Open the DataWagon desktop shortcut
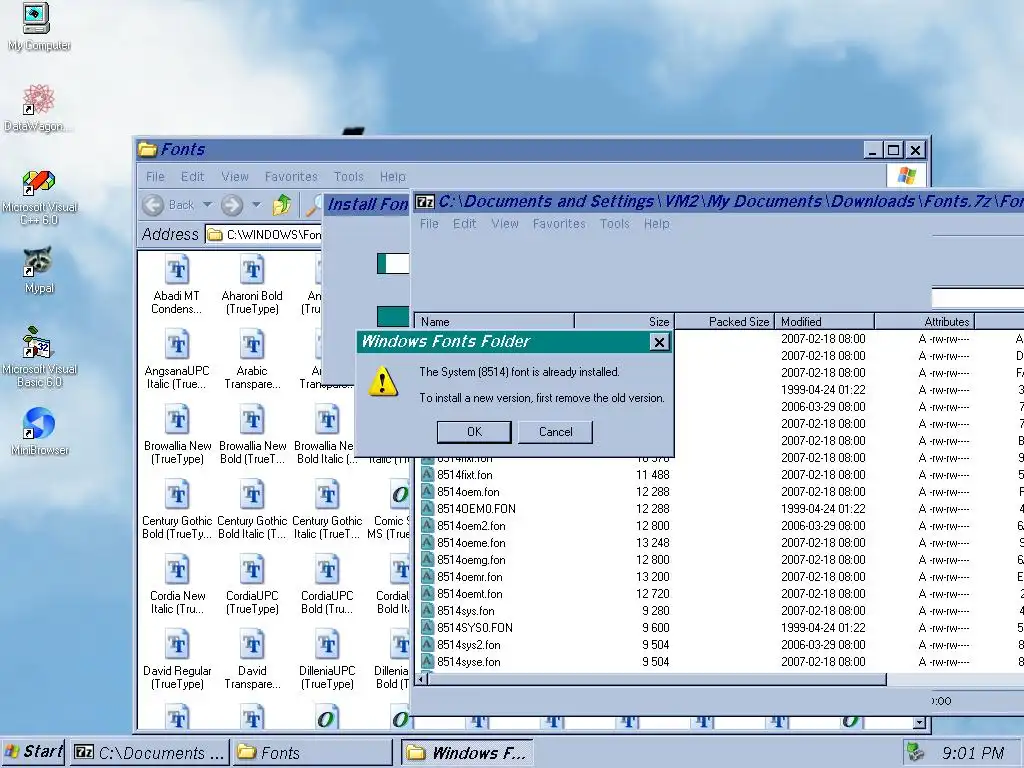The height and width of the screenshot is (768, 1024). 38,108
